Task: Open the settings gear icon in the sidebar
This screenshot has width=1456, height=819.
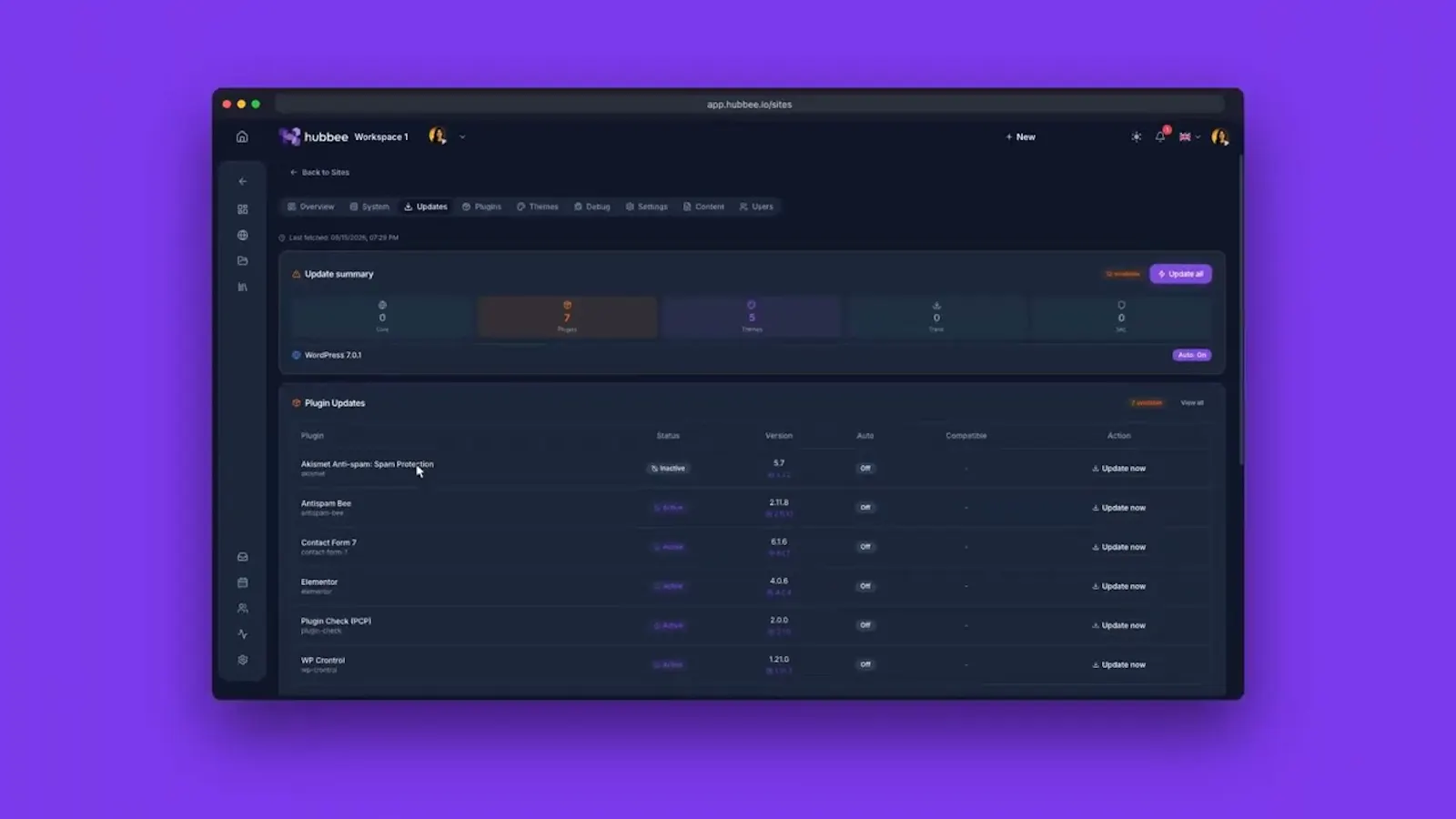Action: 242,660
